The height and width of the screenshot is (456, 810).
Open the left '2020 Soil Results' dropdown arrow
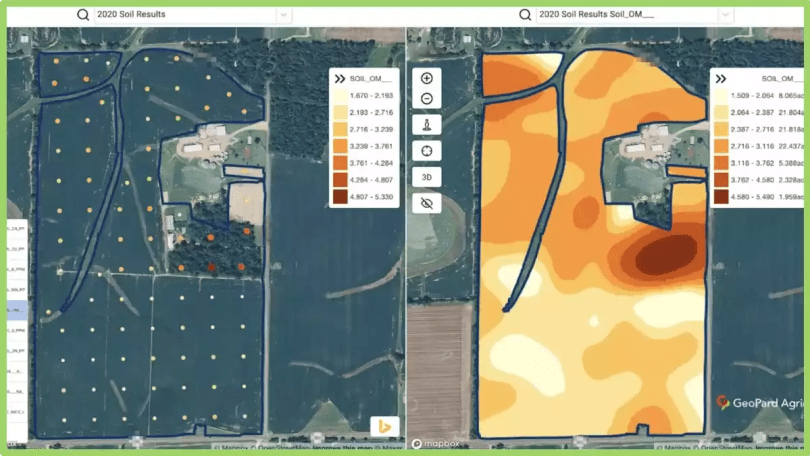(x=283, y=14)
